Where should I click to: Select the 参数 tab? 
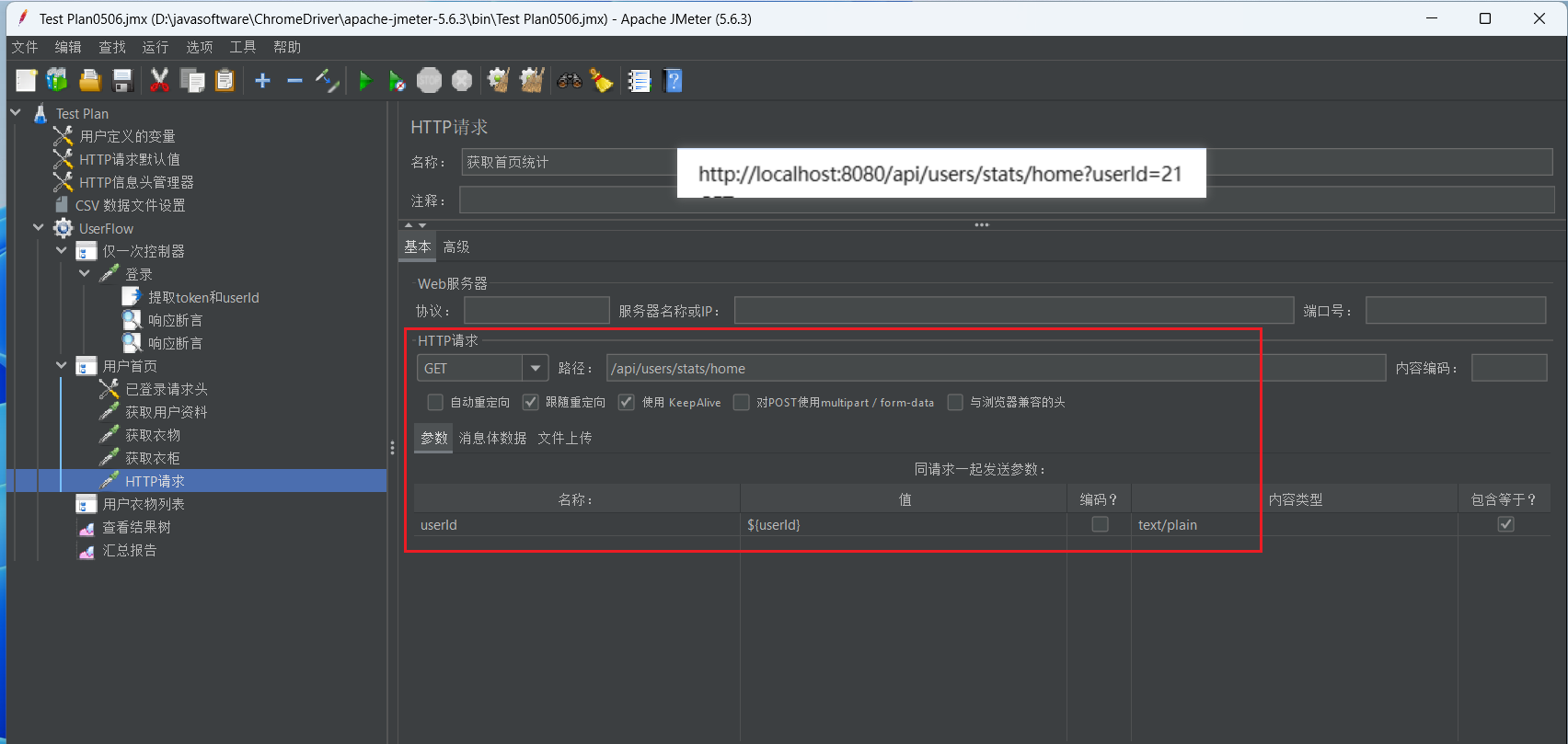click(434, 438)
